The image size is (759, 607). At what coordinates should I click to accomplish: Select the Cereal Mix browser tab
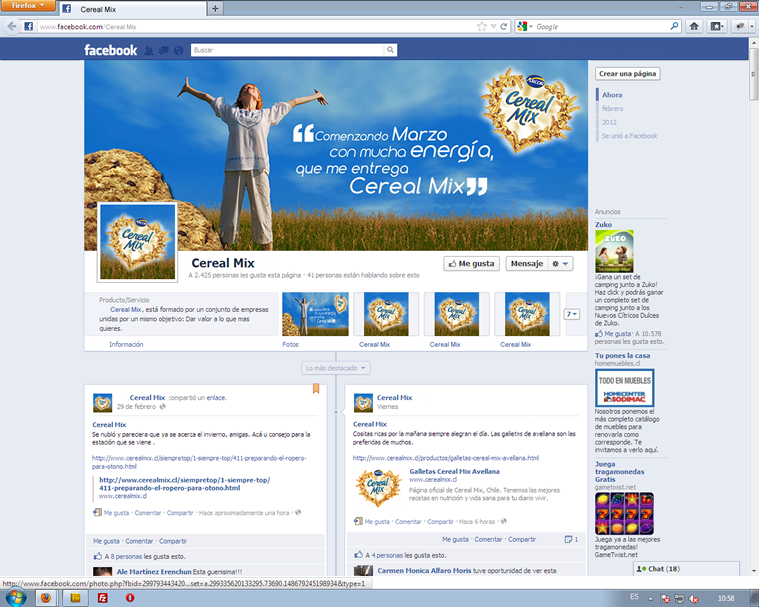133,9
